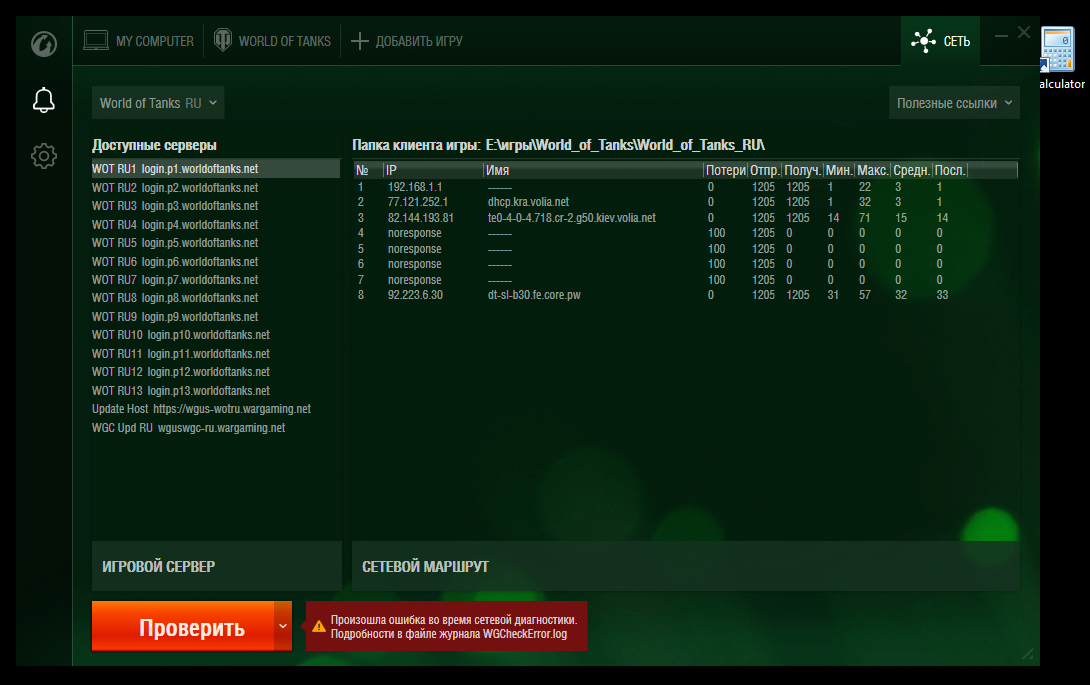
Task: Click the Средн. column header
Action: [x=911, y=170]
